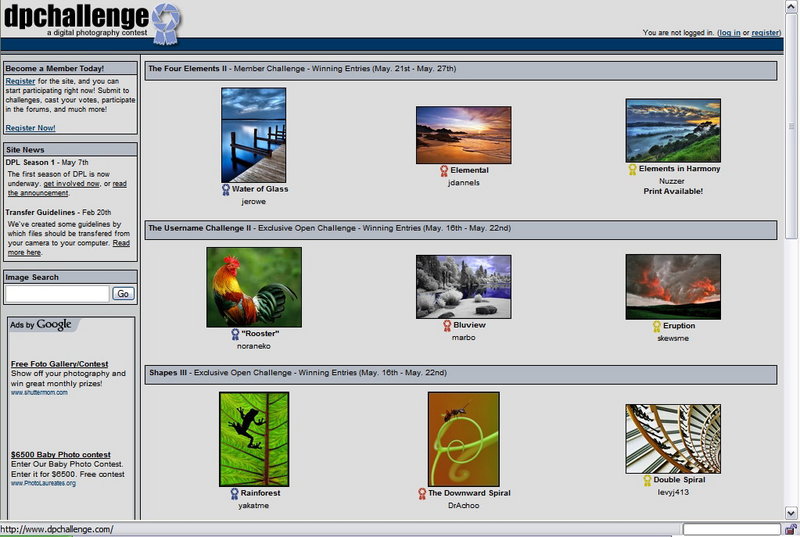
Task: Click Elemental photo title
Action: pyautogui.click(x=469, y=170)
